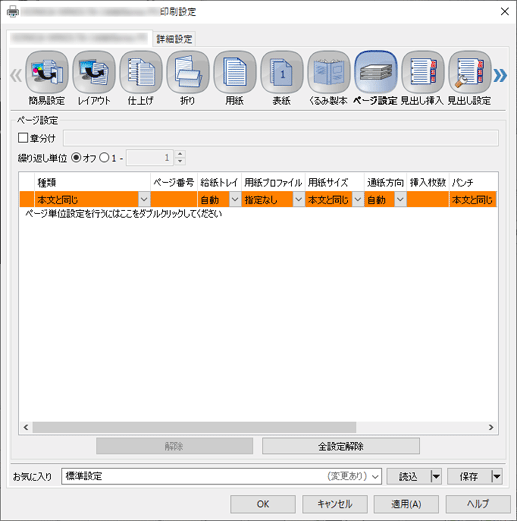Viewport: 517px width, 521px height.
Task: Click the 解除 button
Action: (174, 446)
